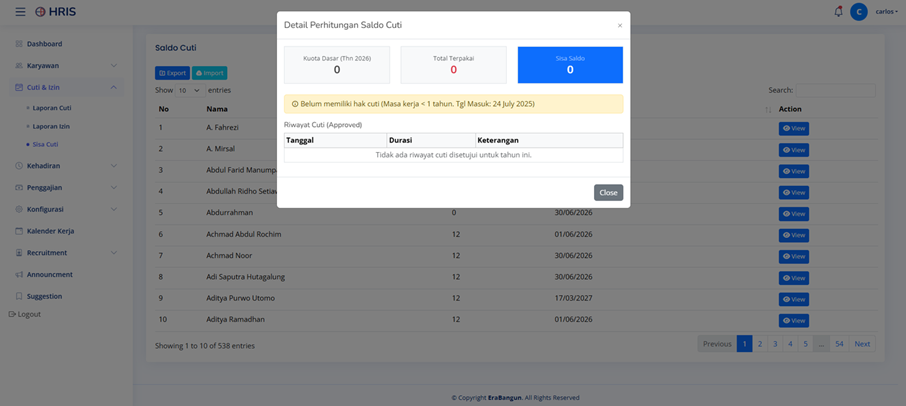Click the Nama column header

pos(217,109)
